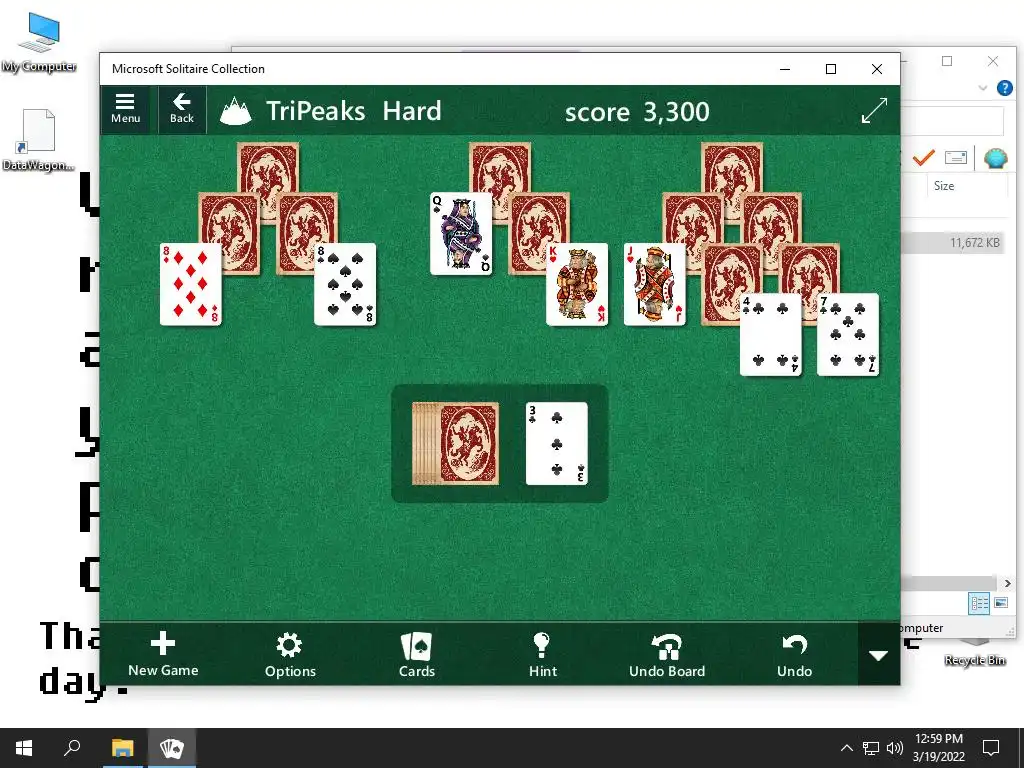
Task: Request a Hint with the lightbulb
Action: click(x=542, y=654)
